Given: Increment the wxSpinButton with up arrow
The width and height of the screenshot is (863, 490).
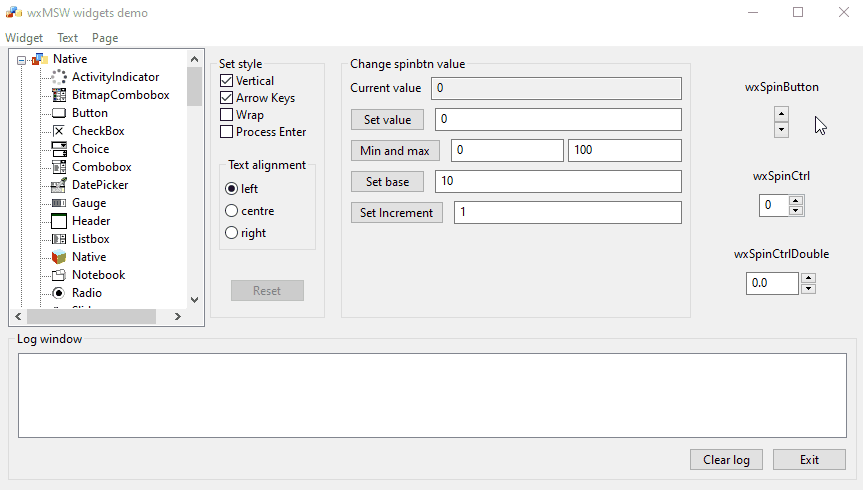Looking at the screenshot, I should click(x=781, y=114).
